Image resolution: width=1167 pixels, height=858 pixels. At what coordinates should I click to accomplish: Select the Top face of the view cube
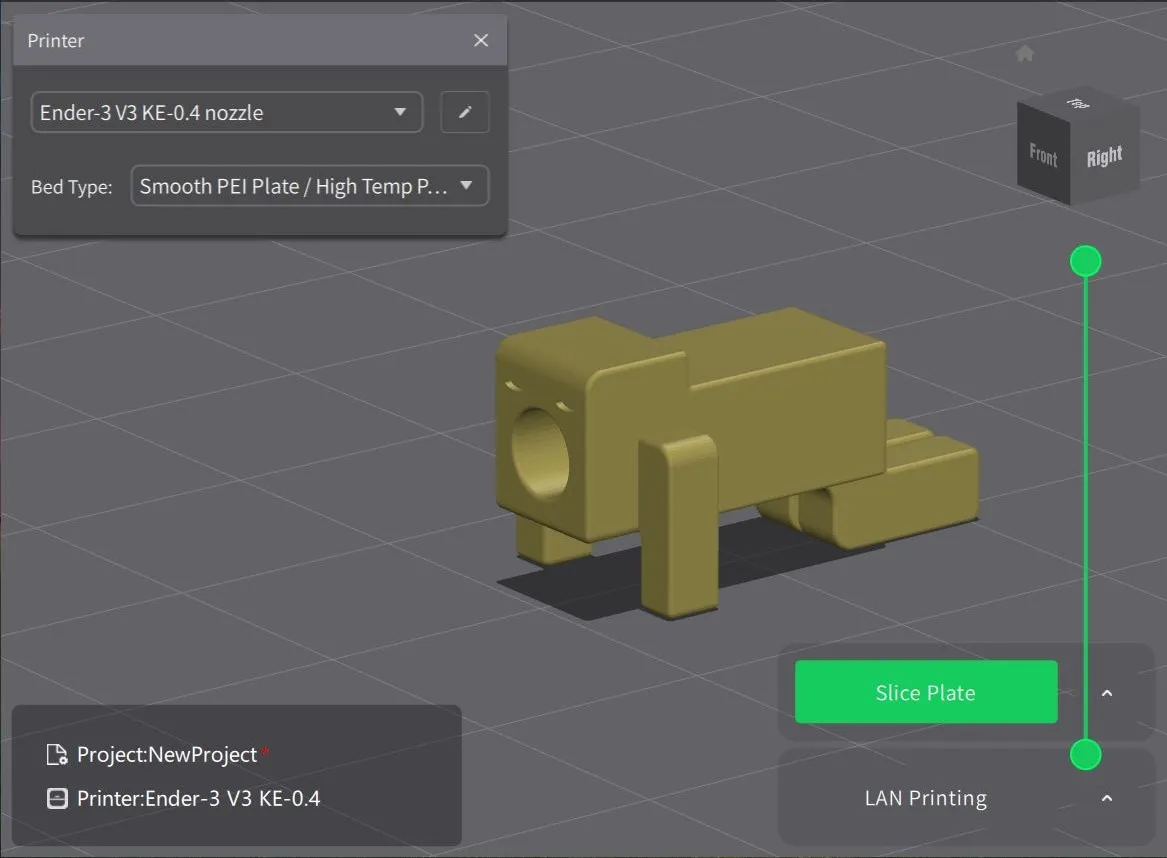(1078, 102)
